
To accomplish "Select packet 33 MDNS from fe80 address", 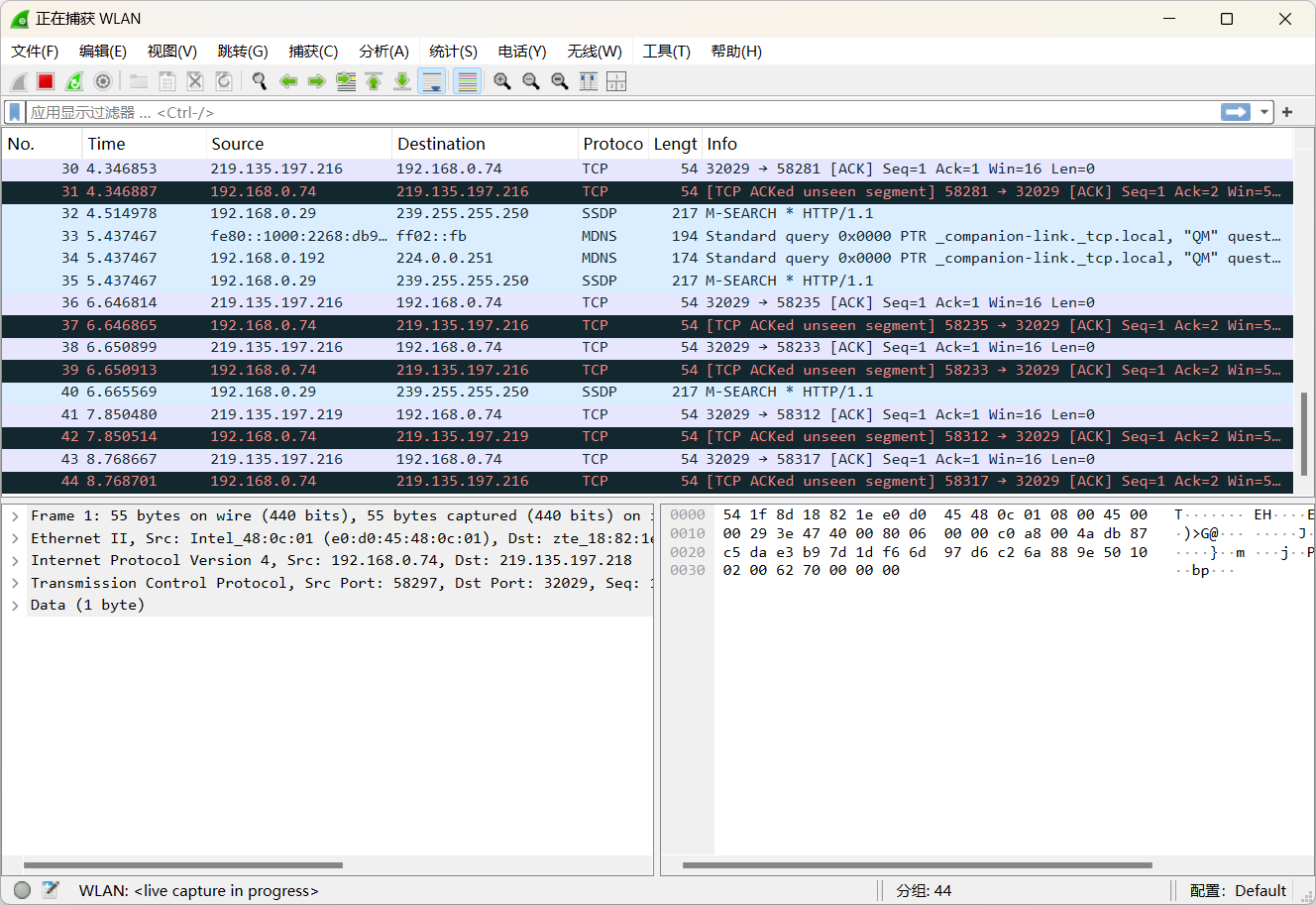I will (x=647, y=236).
